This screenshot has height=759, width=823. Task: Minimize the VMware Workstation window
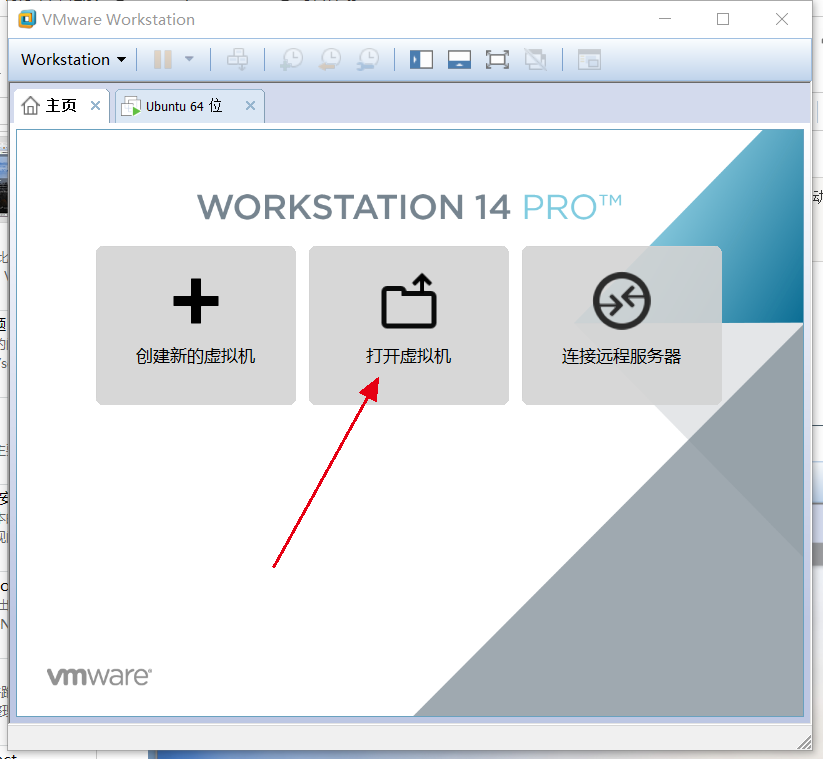coord(665,19)
